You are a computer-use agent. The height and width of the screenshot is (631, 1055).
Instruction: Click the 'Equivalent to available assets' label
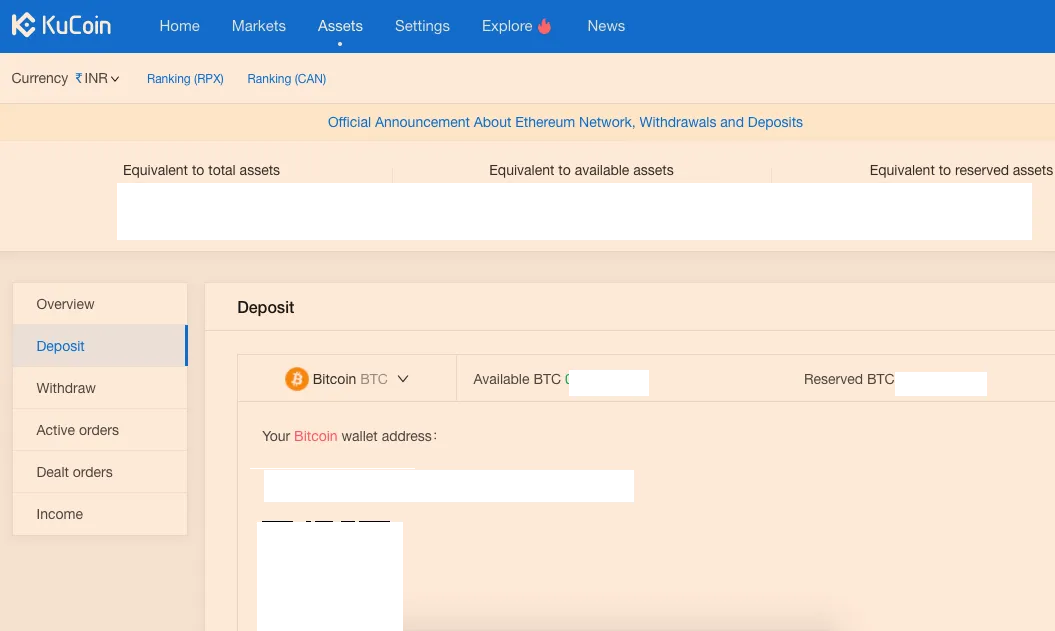(x=581, y=170)
